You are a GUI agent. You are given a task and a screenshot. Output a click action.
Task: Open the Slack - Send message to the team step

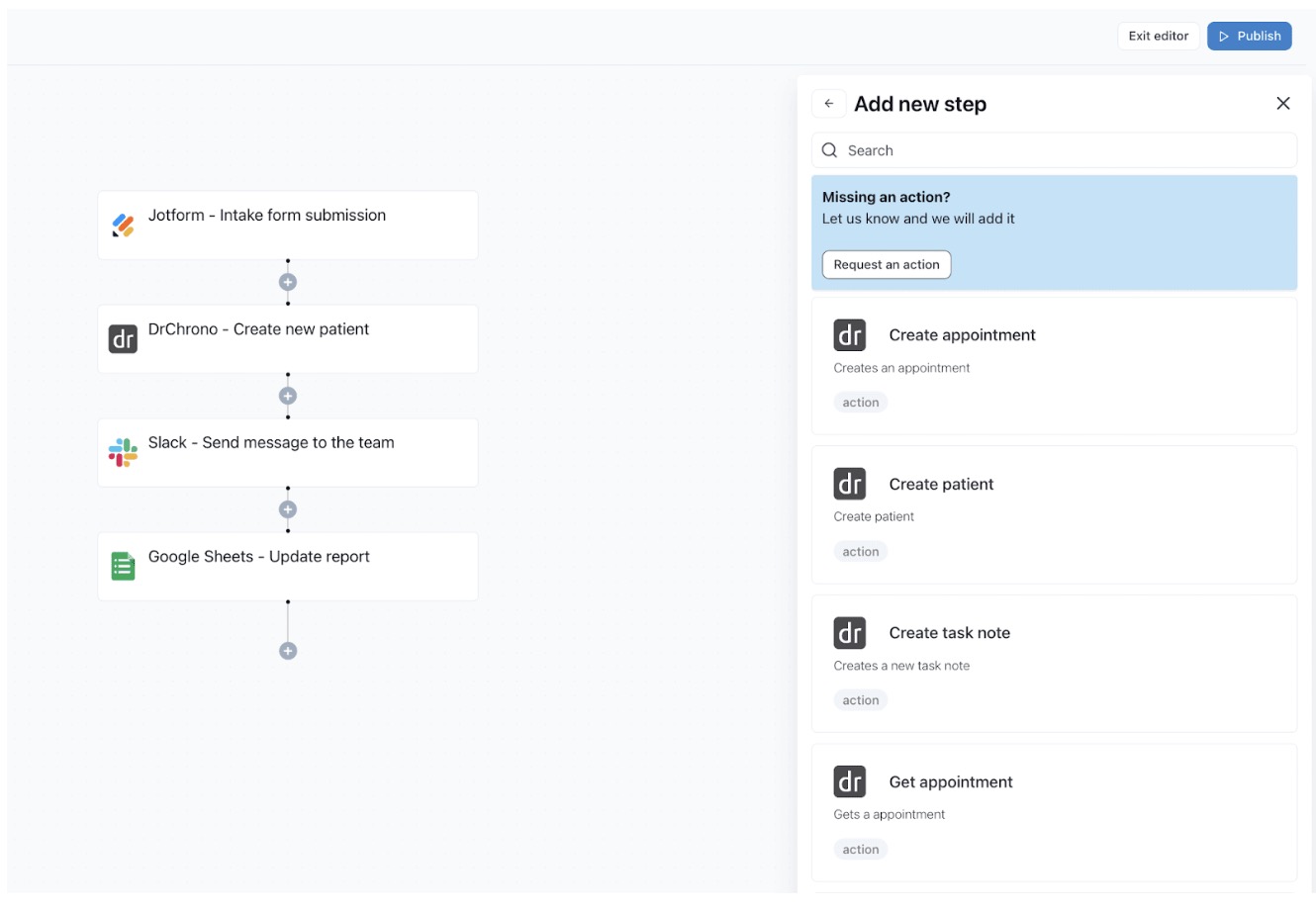tap(287, 452)
